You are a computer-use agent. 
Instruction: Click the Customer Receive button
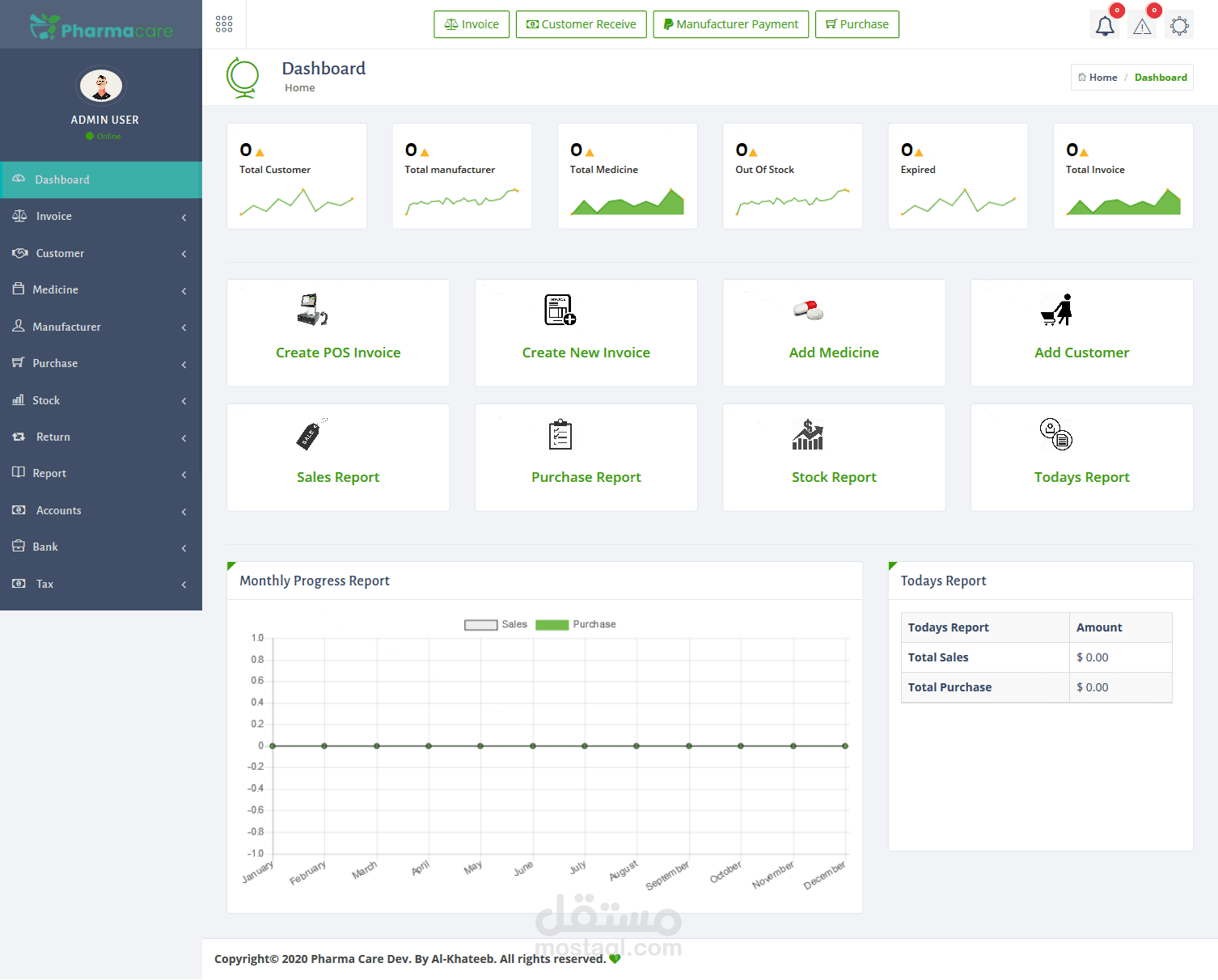click(x=582, y=24)
